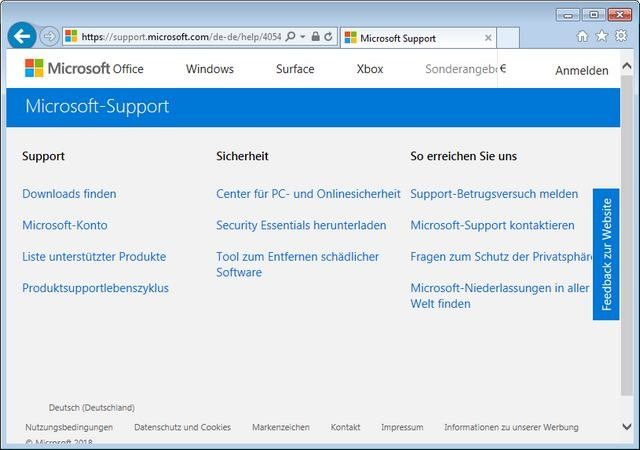Click the Anmelden sign-in link

(582, 71)
